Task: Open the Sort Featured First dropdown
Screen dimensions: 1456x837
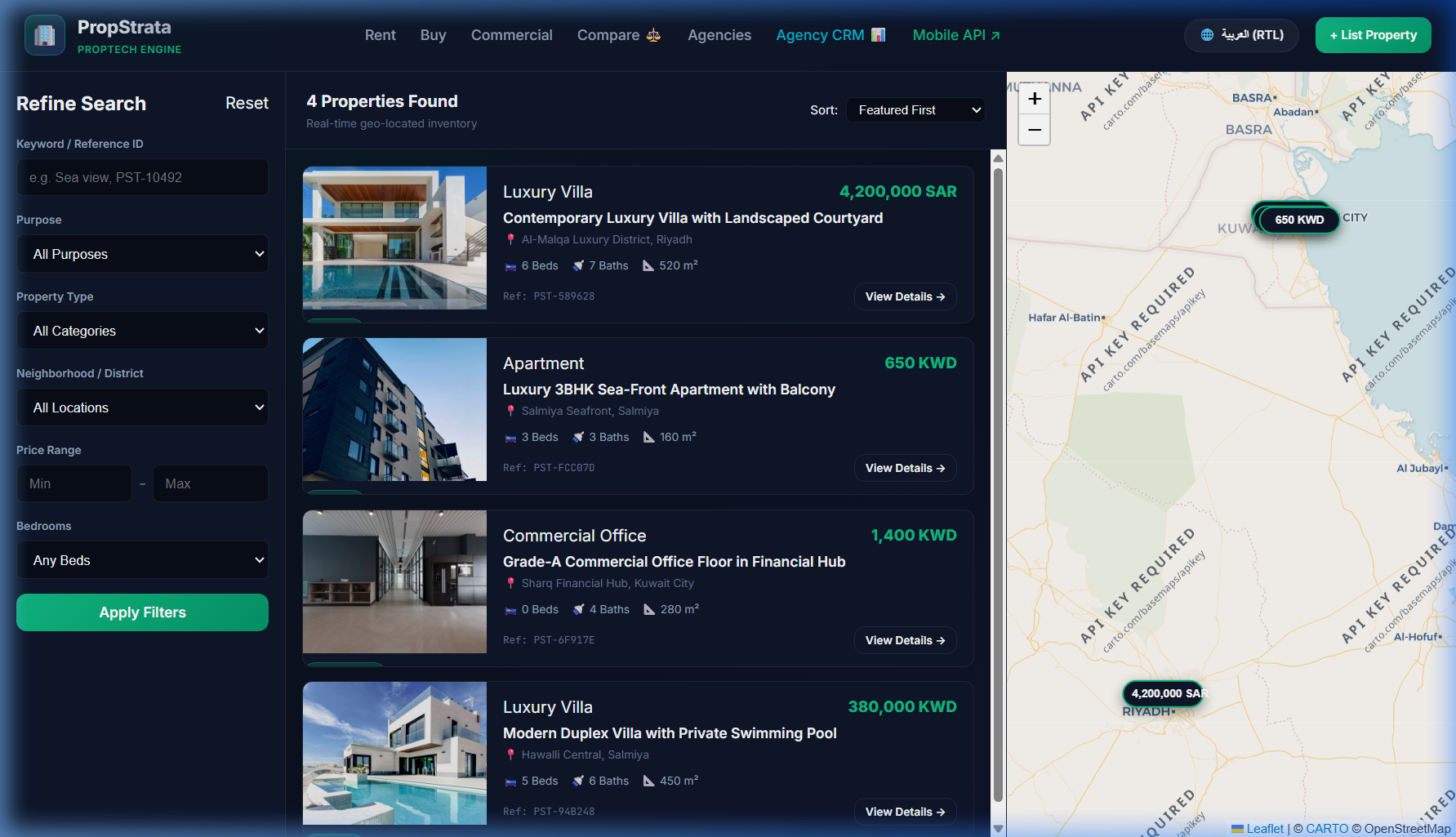Action: 915,110
